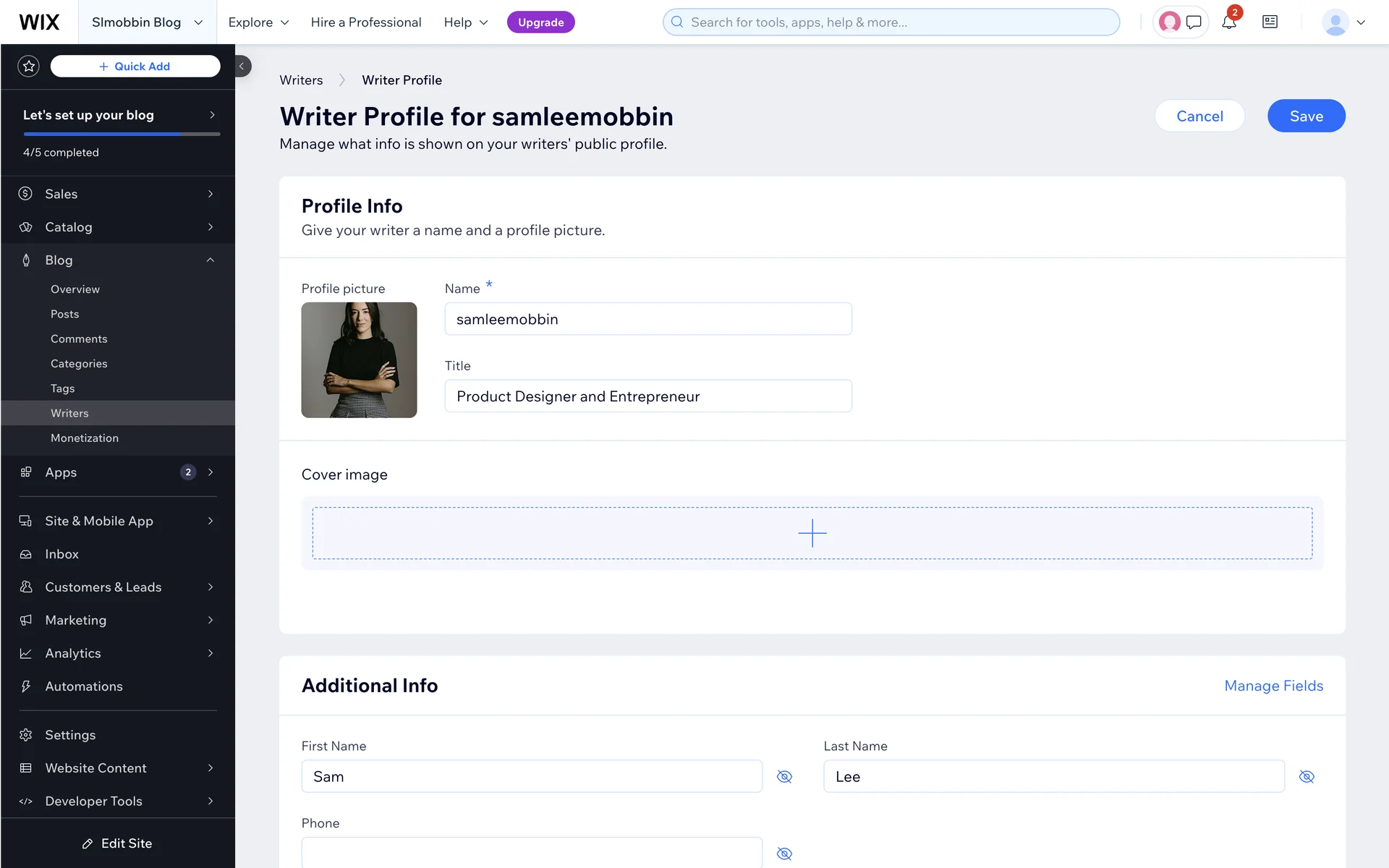Screen dimensions: 1389x868
Task: Collapse the sidebar with the arrow icon
Action: point(242,67)
